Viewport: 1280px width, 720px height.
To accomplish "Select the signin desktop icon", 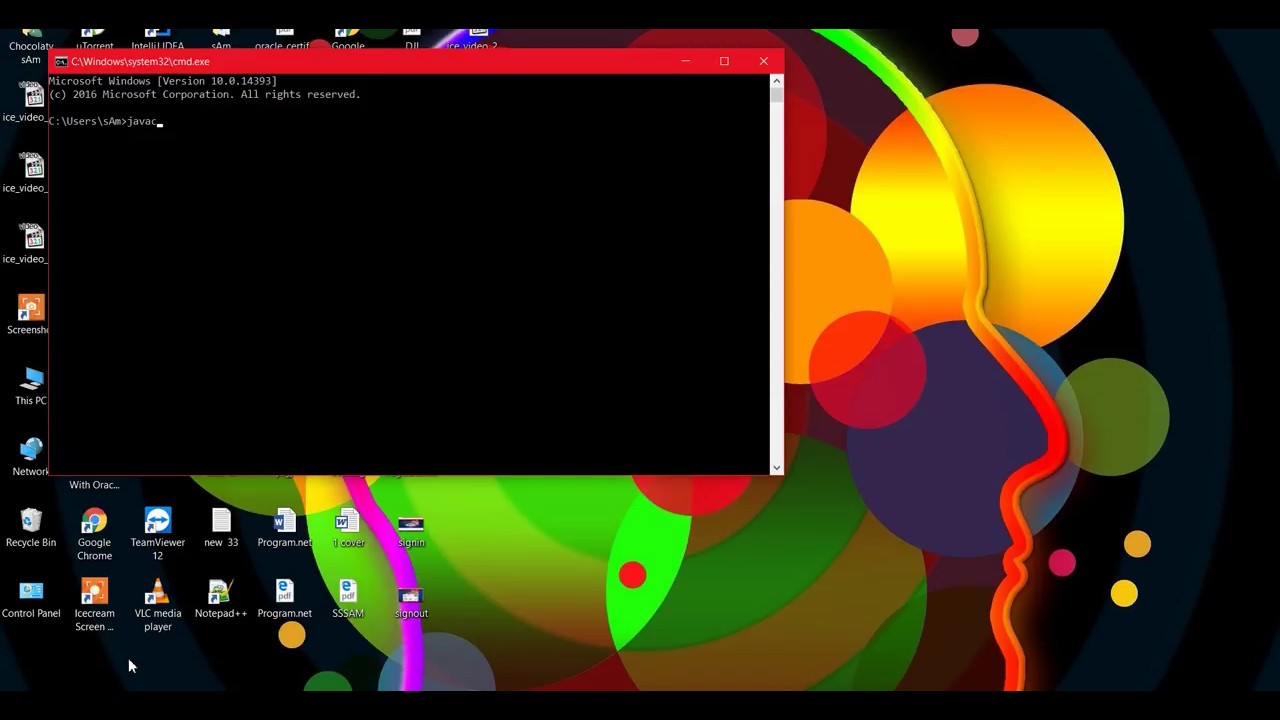I will click(x=411, y=530).
